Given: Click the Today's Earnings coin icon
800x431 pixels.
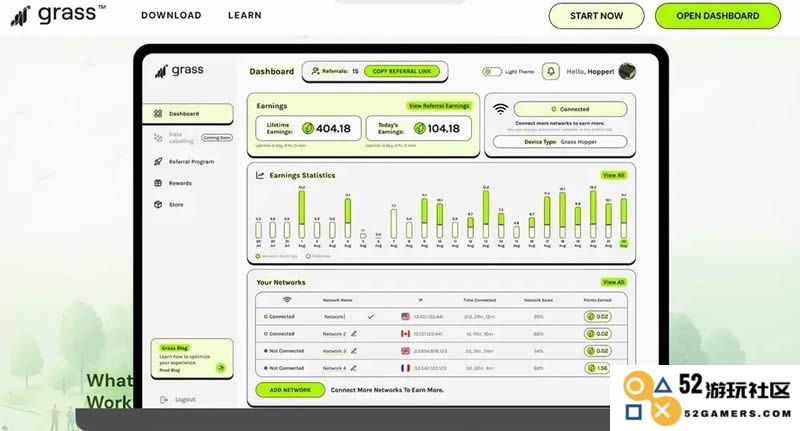Looking at the screenshot, I should 419,129.
